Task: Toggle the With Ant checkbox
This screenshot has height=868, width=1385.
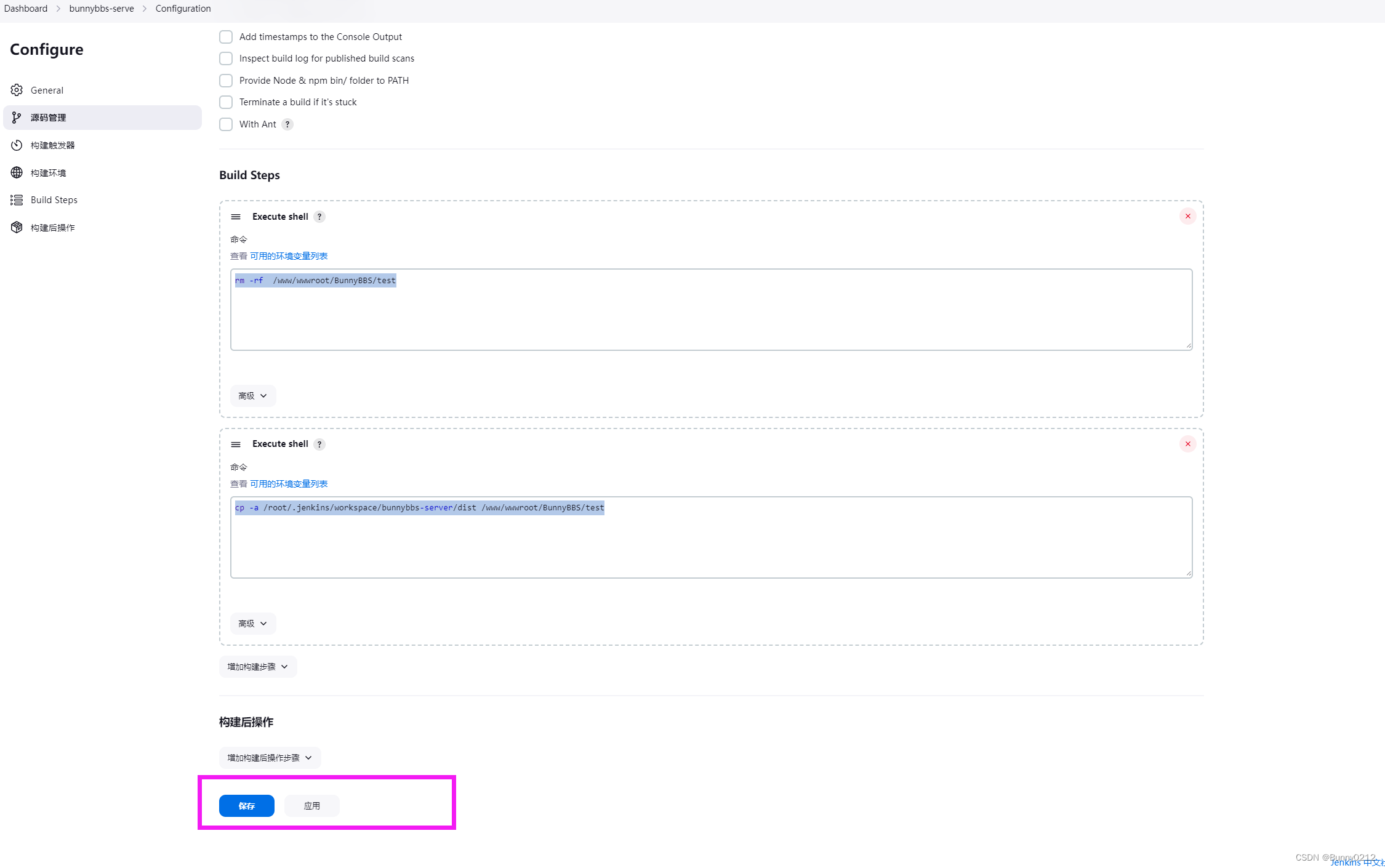Action: coord(226,124)
